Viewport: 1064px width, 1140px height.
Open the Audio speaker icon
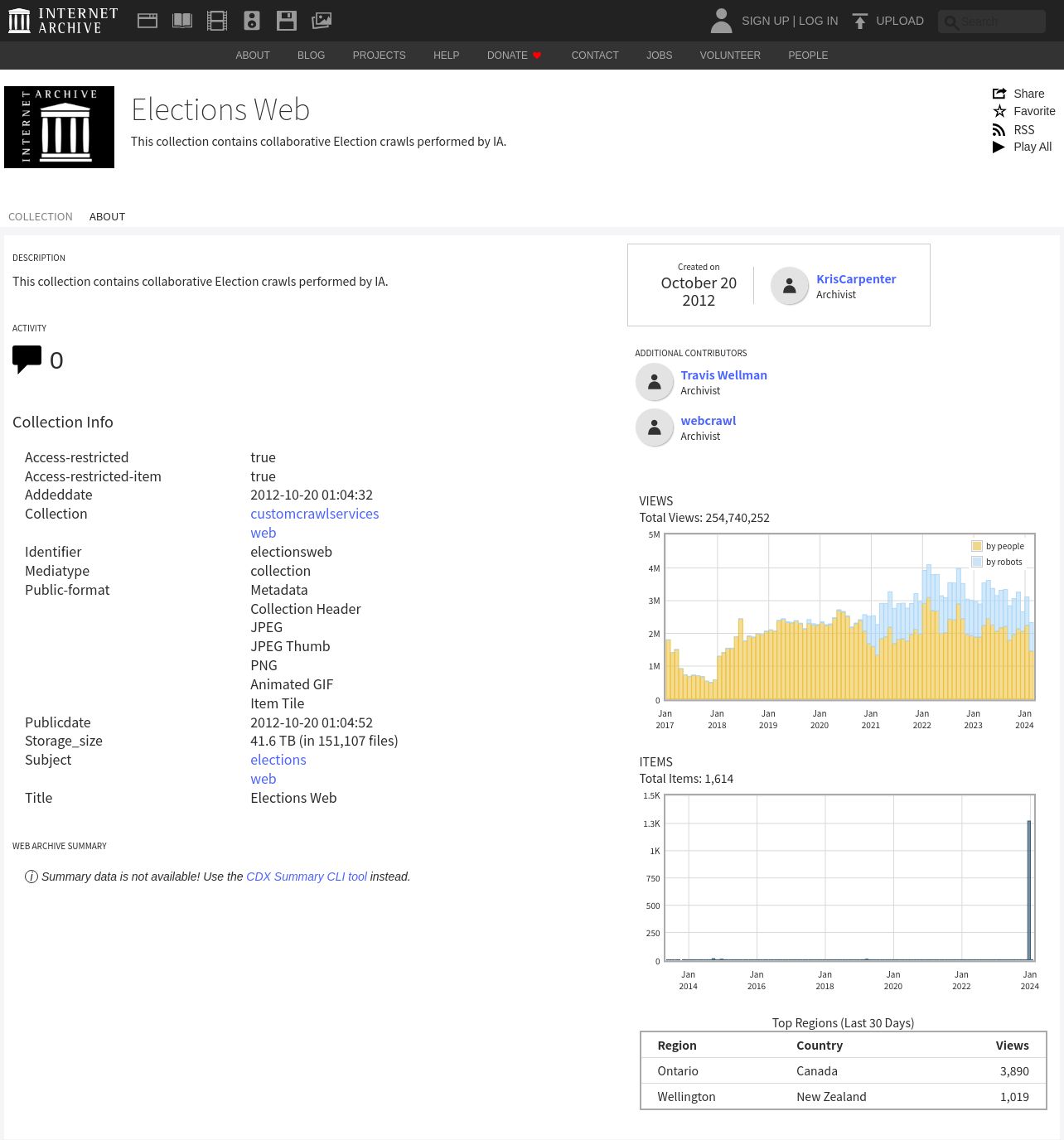click(x=252, y=21)
